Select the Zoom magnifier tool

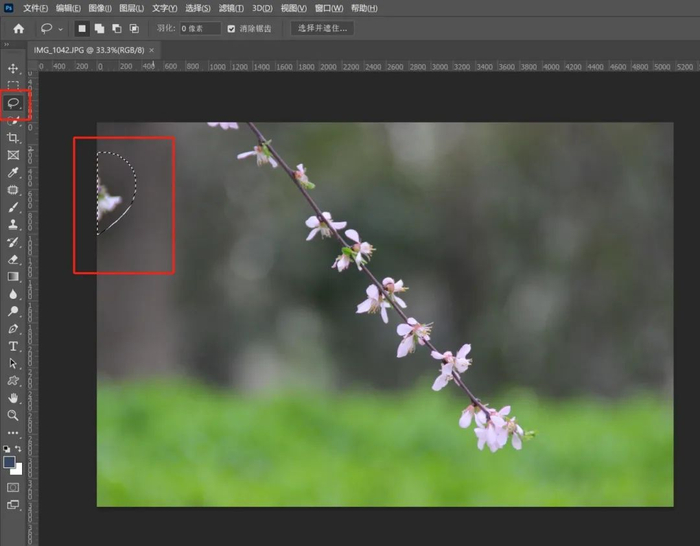click(13, 415)
